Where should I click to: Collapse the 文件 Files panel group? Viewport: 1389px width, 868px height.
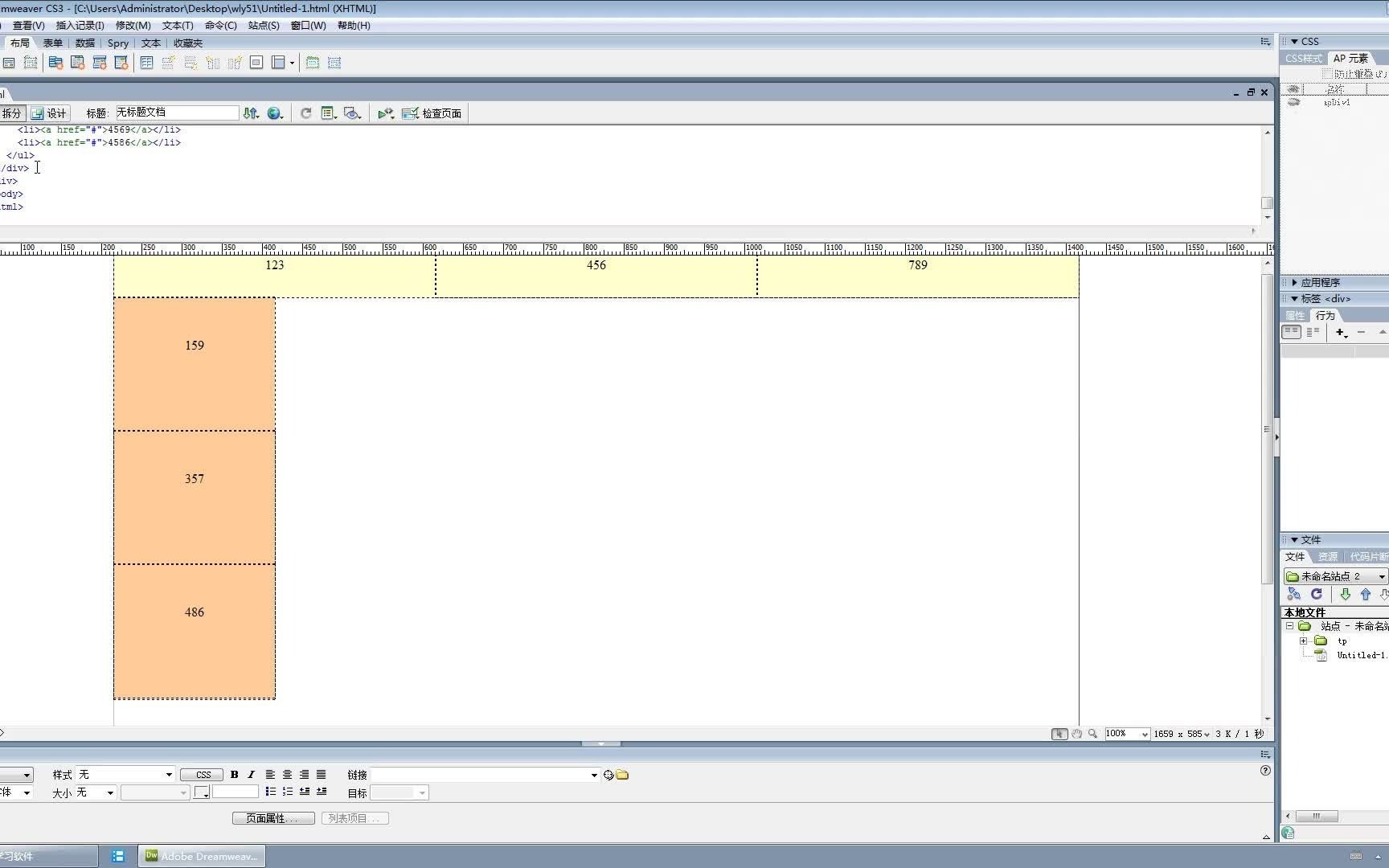click(1294, 539)
